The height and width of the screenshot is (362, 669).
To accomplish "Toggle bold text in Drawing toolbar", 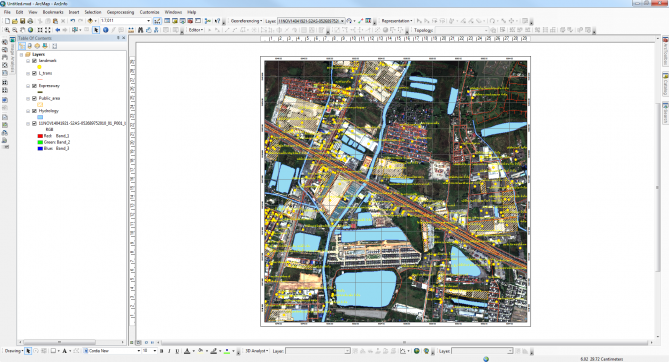I will point(161,351).
